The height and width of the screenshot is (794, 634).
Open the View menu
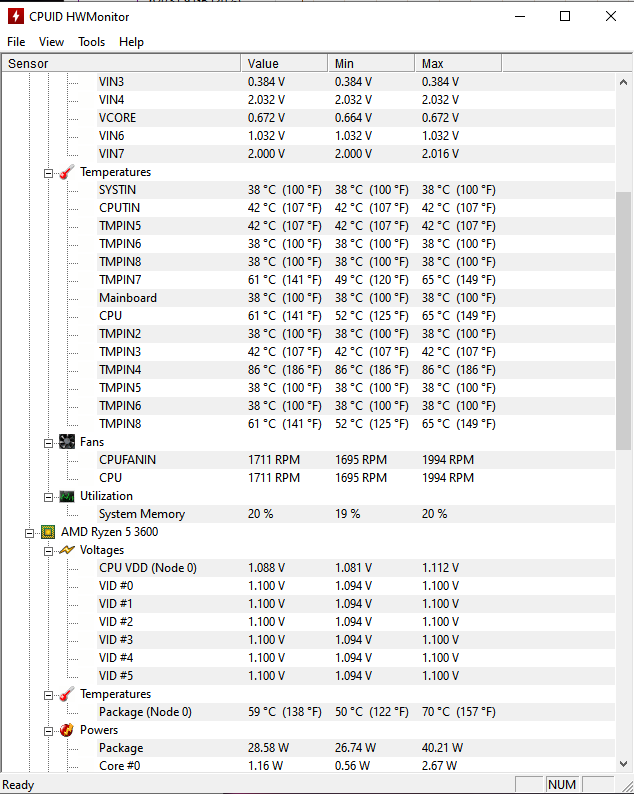pyautogui.click(x=51, y=42)
